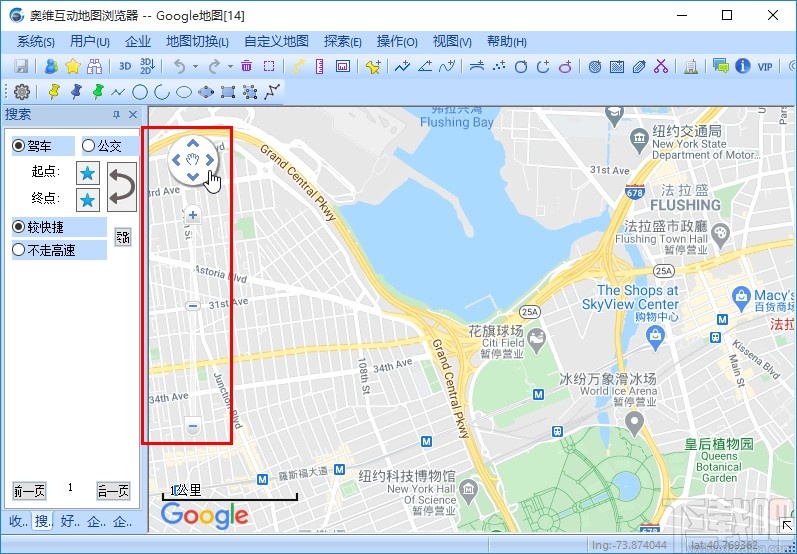Screen dimensions: 797x554
Task: Click the building icon in toolbar
Action: pos(690,67)
